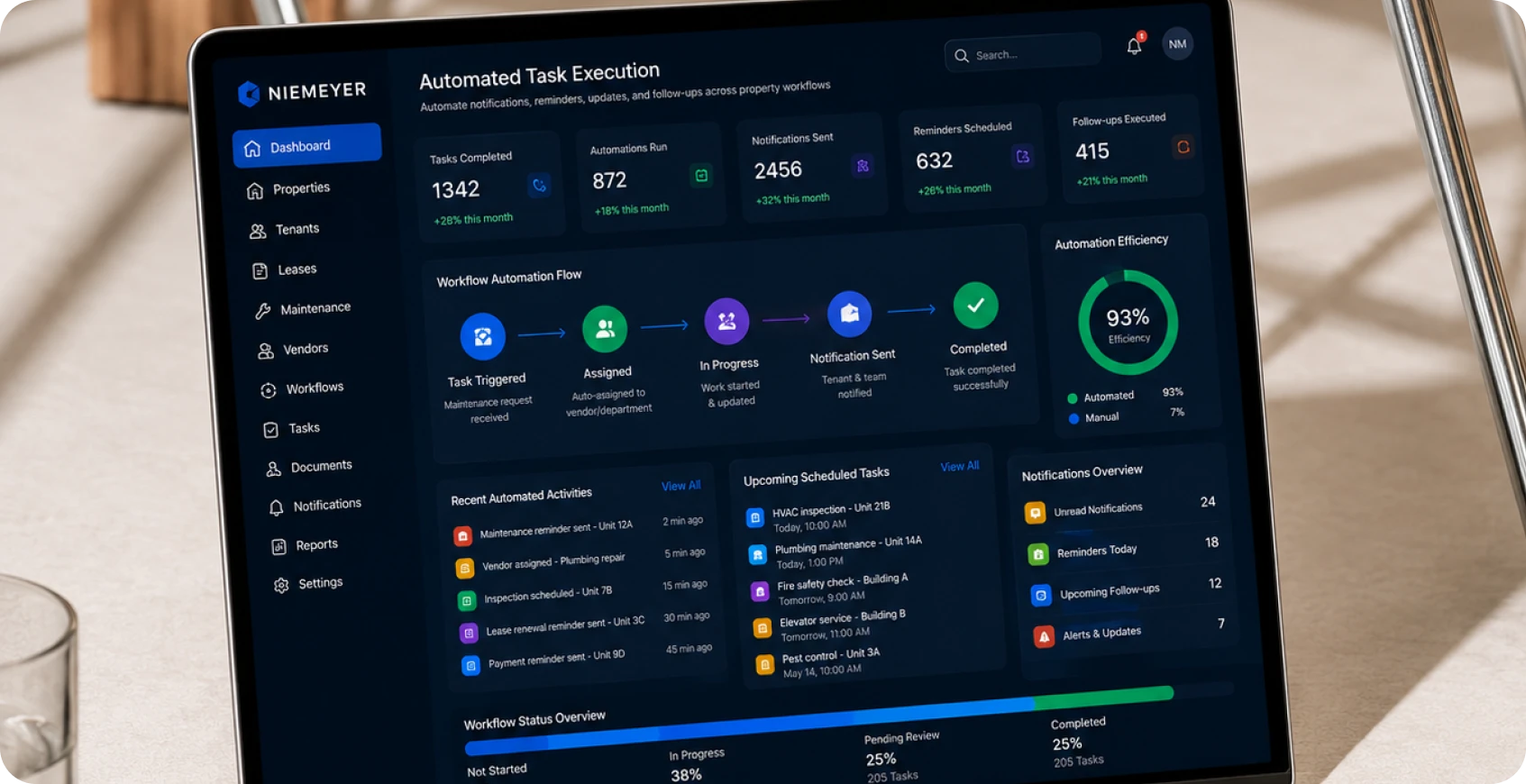Viewport: 1526px width, 784px height.
Task: Click the Completed 25% status label
Action: 1078,743
